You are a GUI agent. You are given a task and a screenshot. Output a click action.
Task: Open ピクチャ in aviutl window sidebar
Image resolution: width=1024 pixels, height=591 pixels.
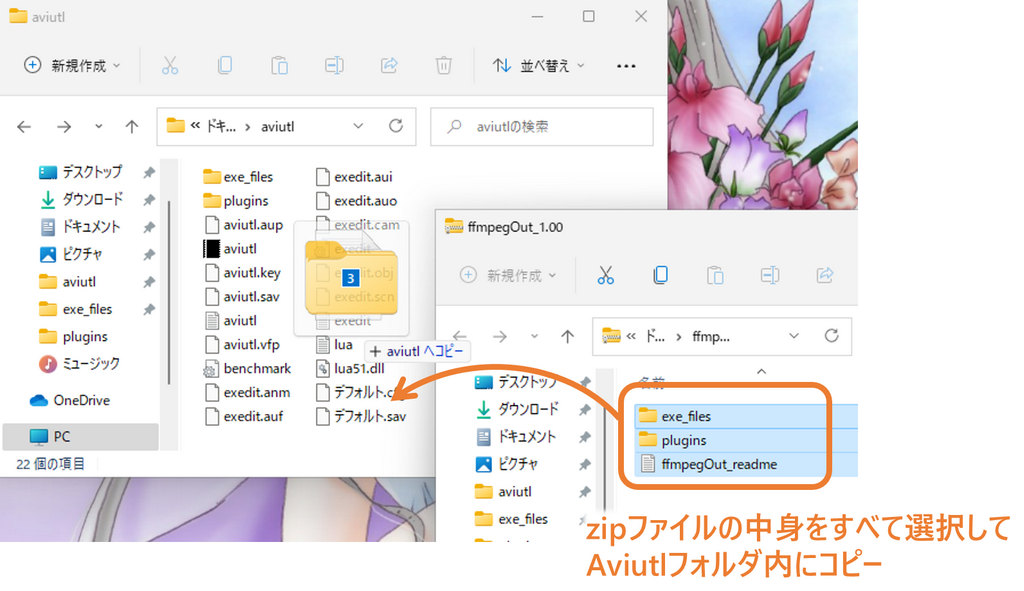(72, 254)
